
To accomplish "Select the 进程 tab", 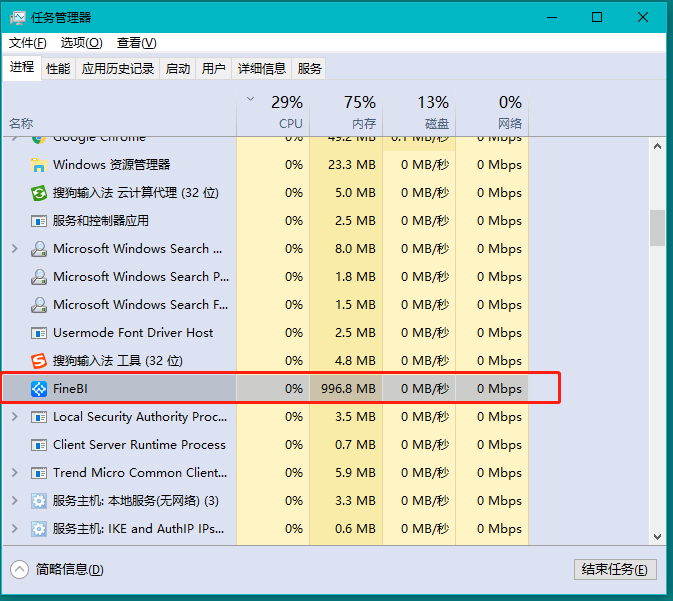I will pos(22,67).
